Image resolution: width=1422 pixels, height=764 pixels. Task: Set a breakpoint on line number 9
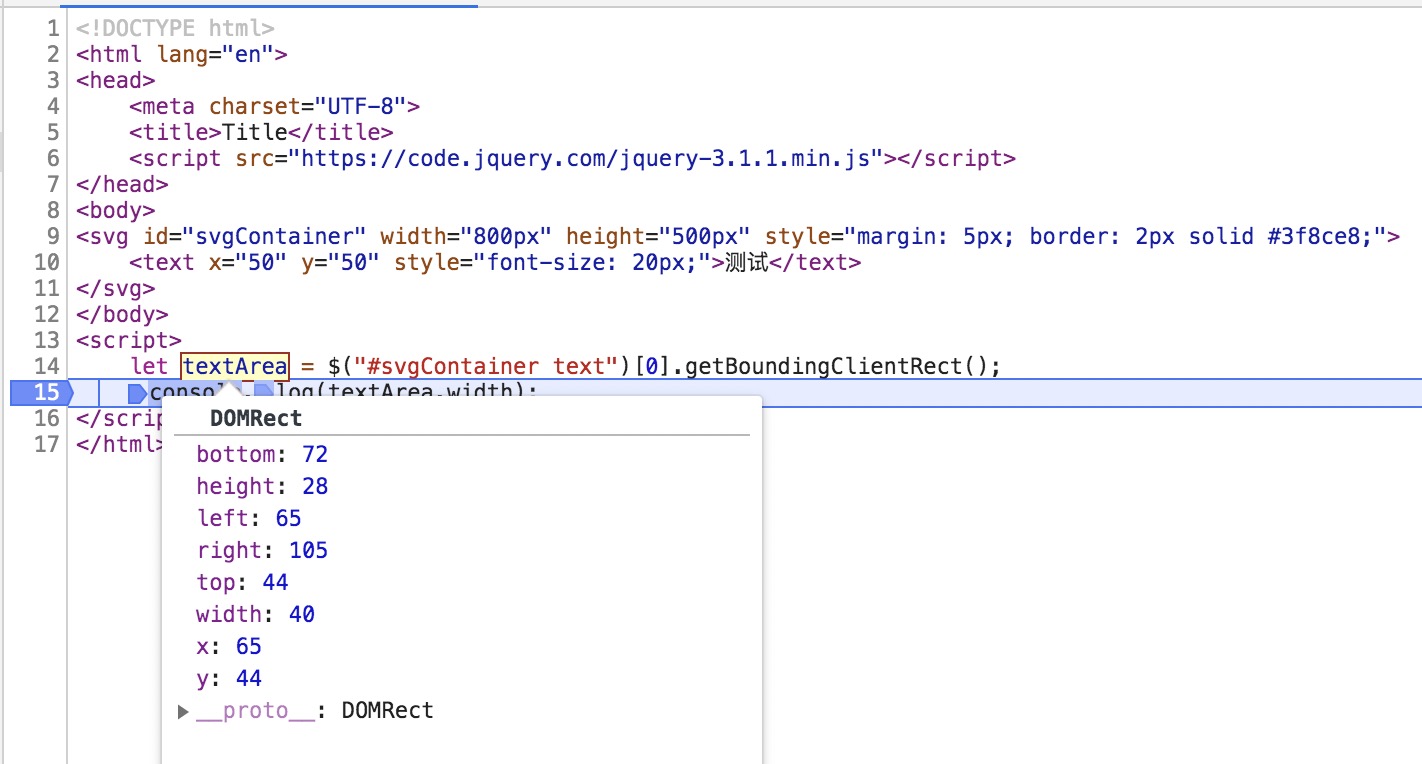click(53, 236)
